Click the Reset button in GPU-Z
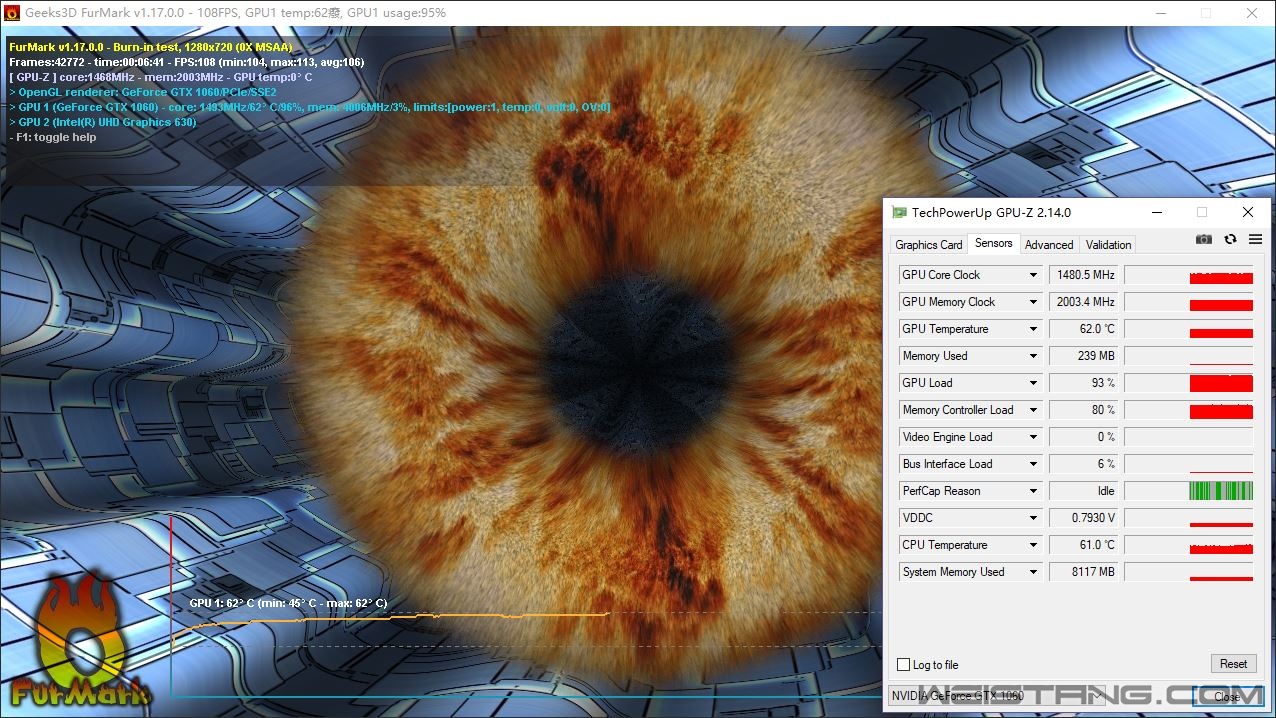The width and height of the screenshot is (1276, 718). (x=1233, y=664)
